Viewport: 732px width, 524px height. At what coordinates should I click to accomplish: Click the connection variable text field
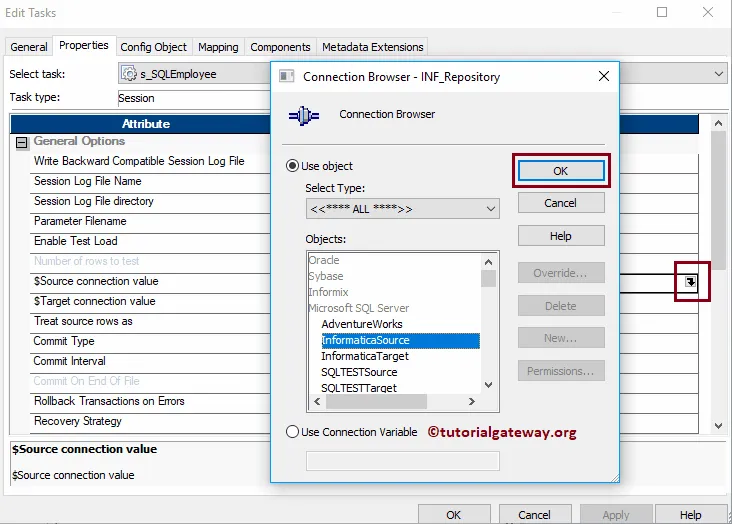pos(402,460)
